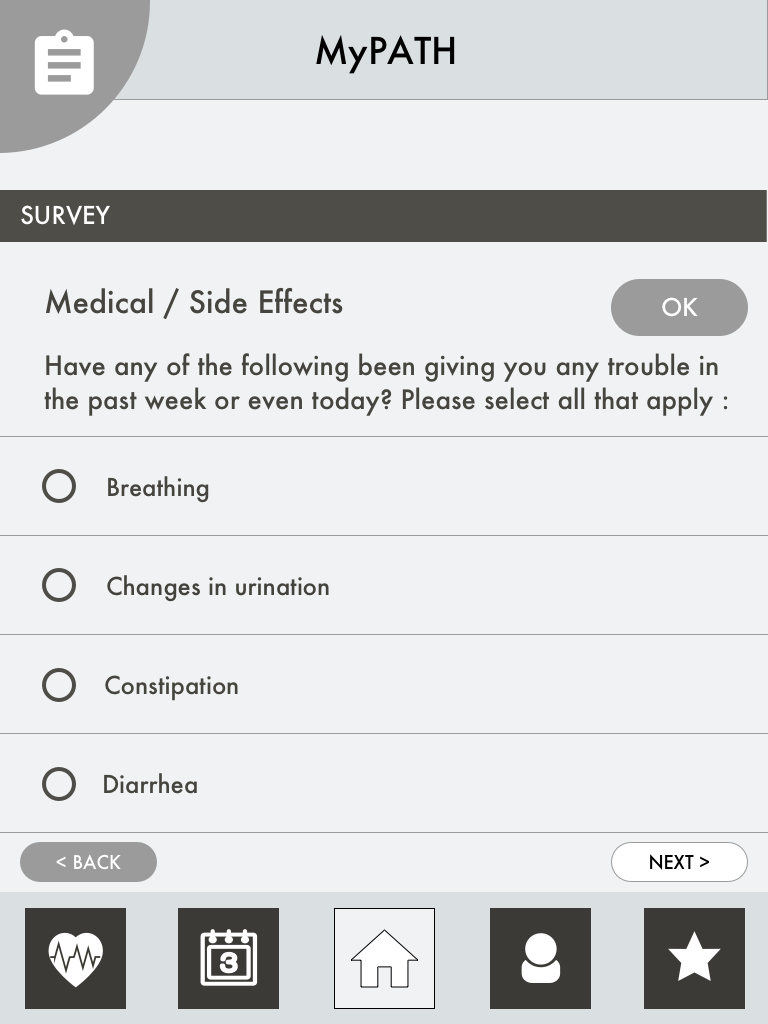
Task: Open the star favorites tab
Action: tap(694, 958)
